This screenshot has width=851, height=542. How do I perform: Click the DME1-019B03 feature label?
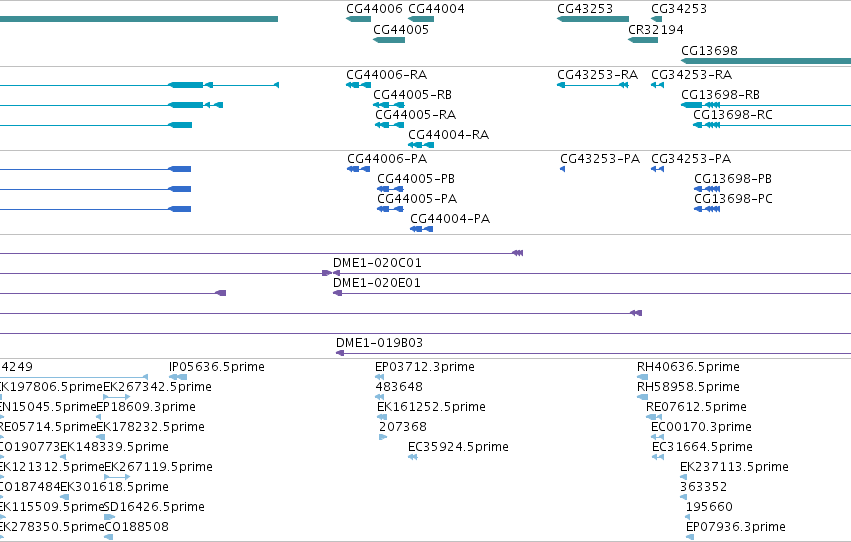pyautogui.click(x=379, y=343)
